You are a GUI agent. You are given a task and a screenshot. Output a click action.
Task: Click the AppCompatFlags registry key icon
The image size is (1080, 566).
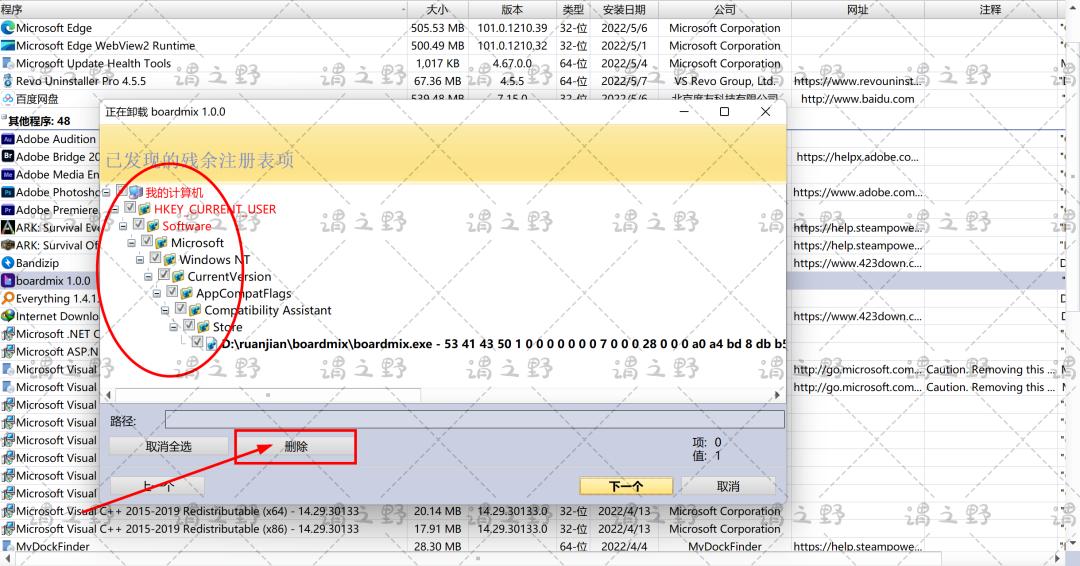187,293
